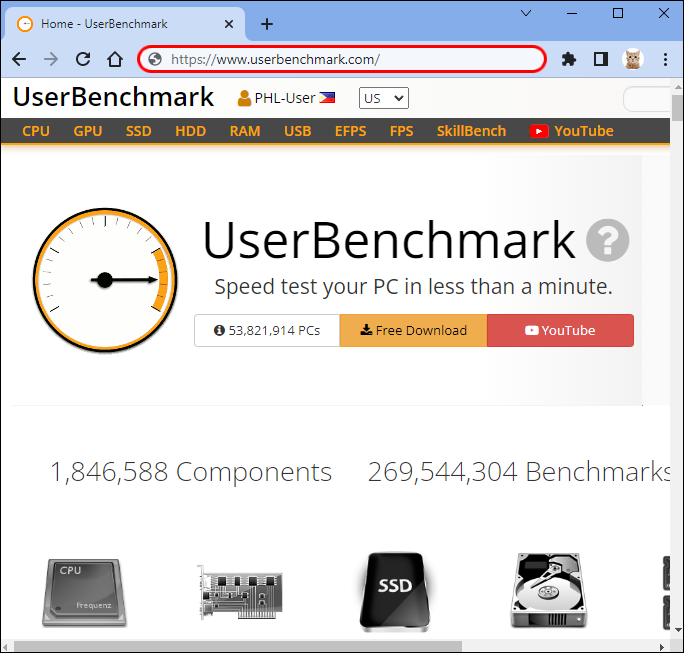684x653 pixels.
Task: Open the USB menu item
Action: (298, 131)
